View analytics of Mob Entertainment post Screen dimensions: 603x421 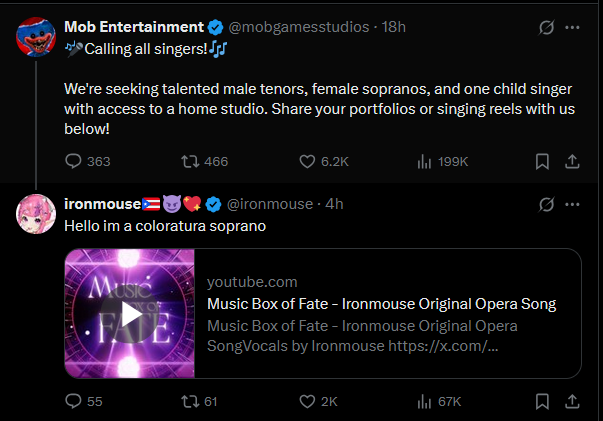point(424,161)
